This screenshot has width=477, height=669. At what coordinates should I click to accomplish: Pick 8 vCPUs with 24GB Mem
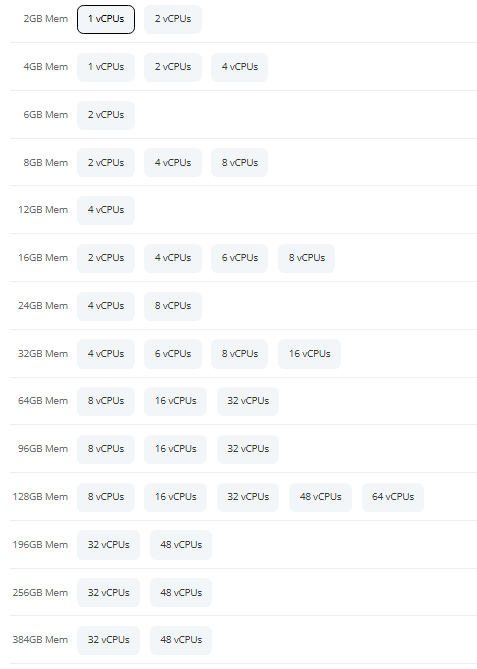pos(173,306)
